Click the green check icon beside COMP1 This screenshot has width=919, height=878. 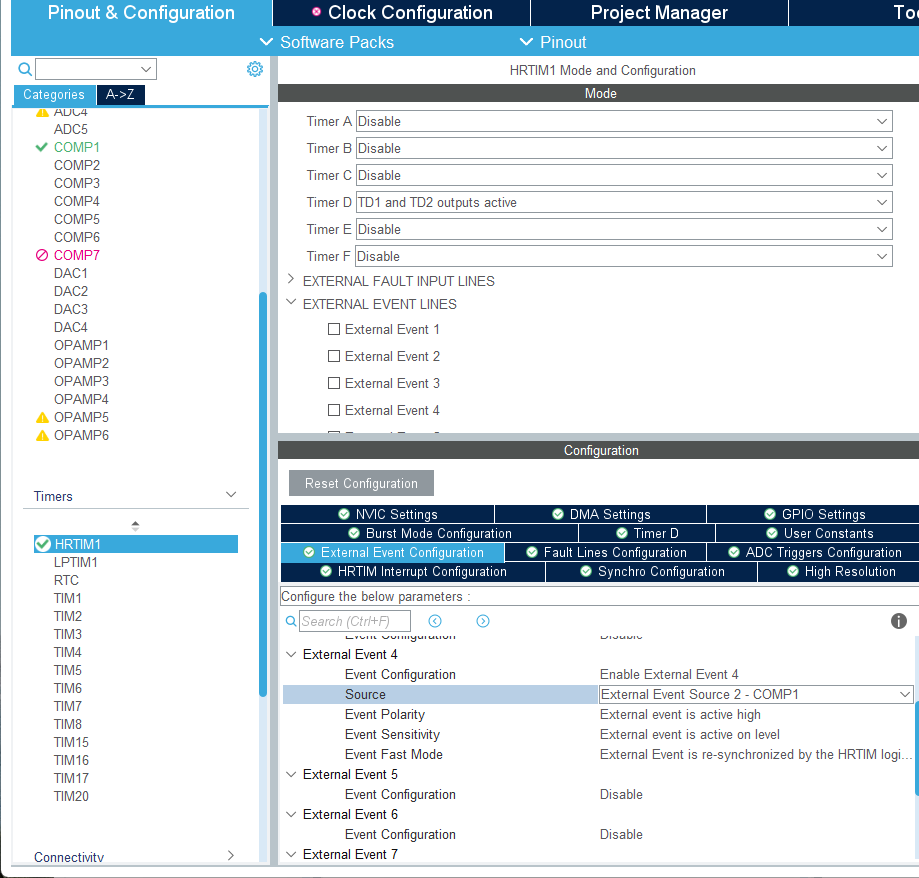[41, 147]
